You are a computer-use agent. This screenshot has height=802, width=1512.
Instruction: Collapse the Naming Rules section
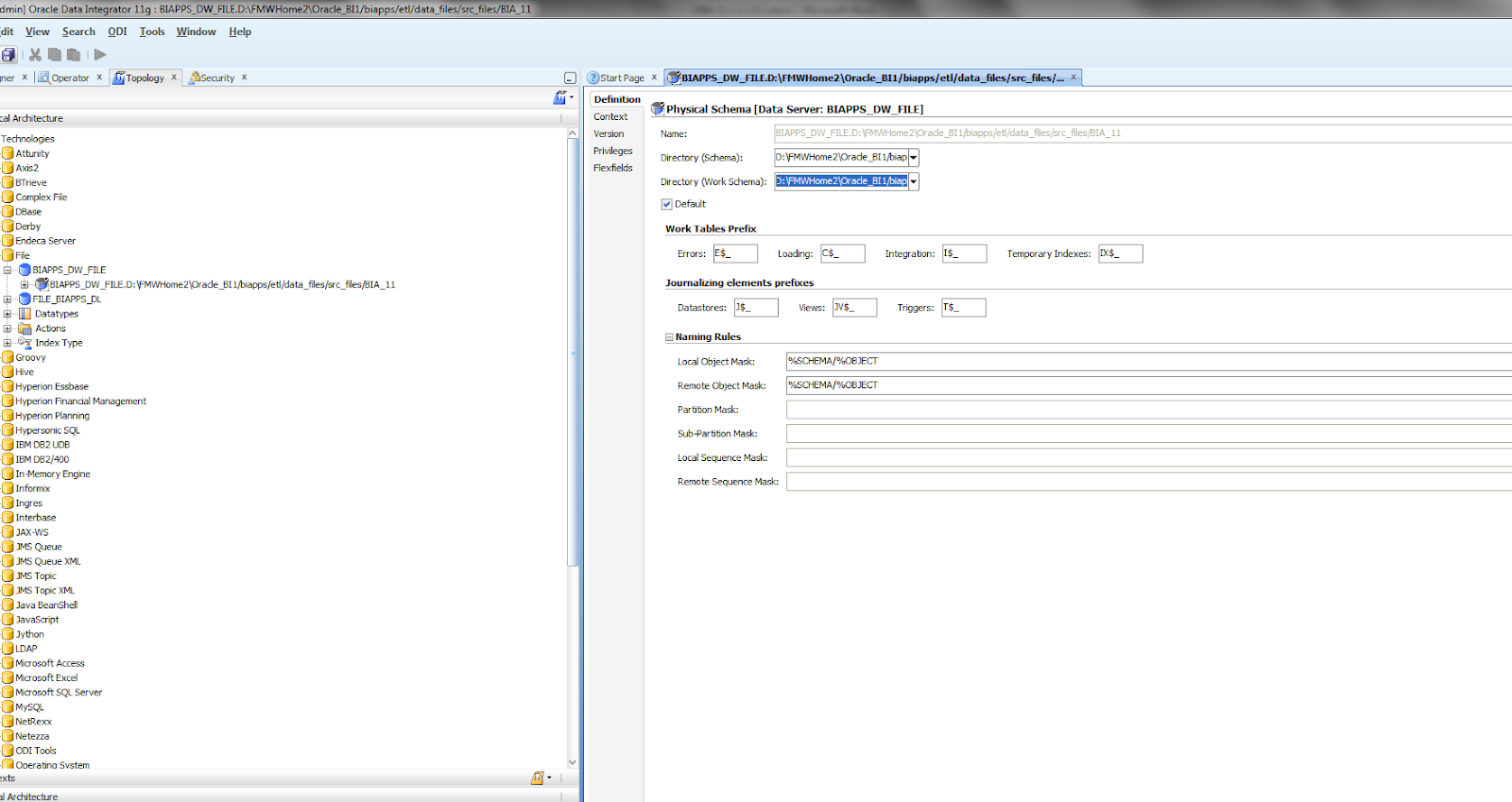tap(669, 337)
